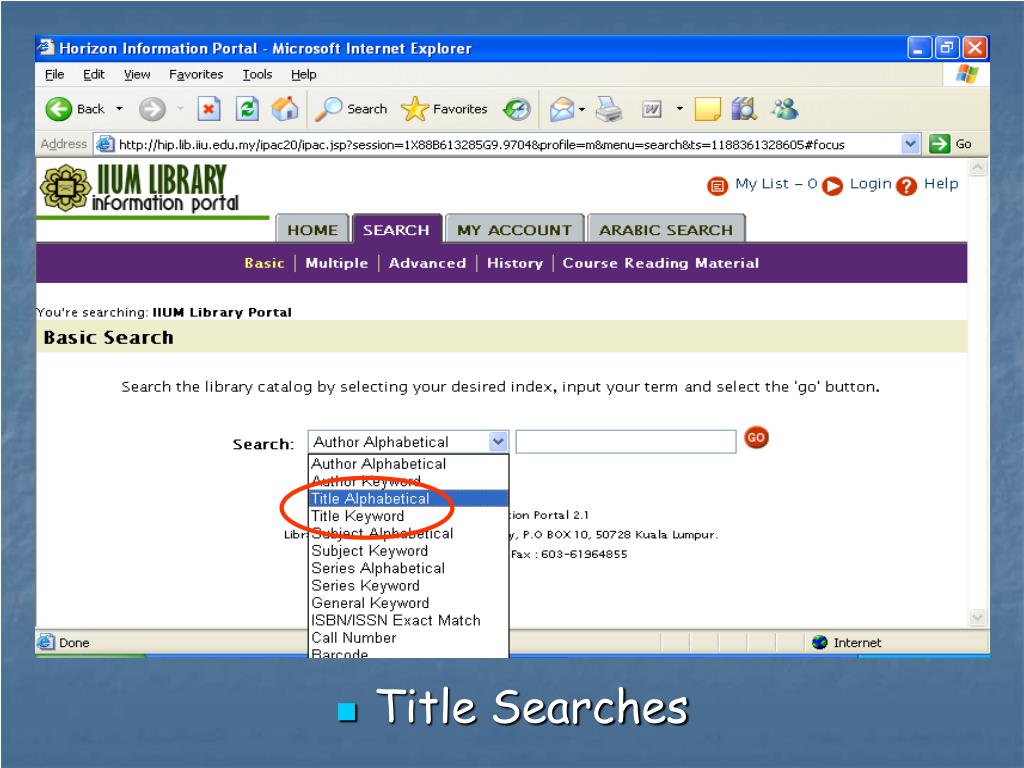Open the Edit menu
1024x768 pixels.
[x=93, y=74]
